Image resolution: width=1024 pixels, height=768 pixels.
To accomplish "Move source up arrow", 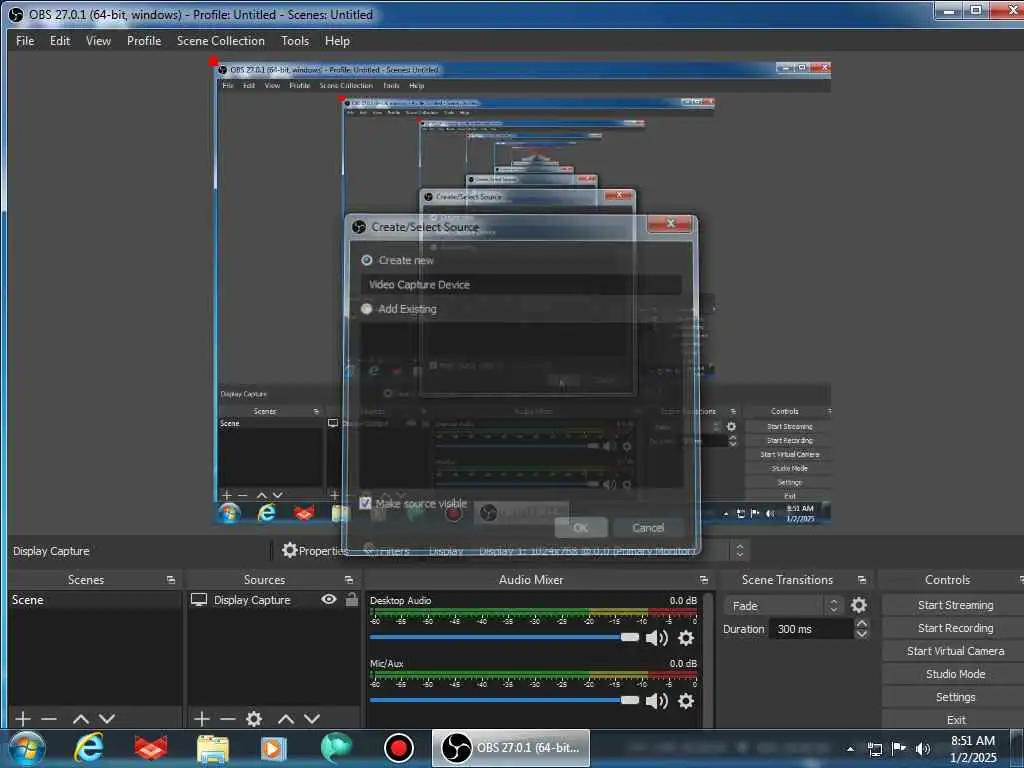I will coord(286,719).
